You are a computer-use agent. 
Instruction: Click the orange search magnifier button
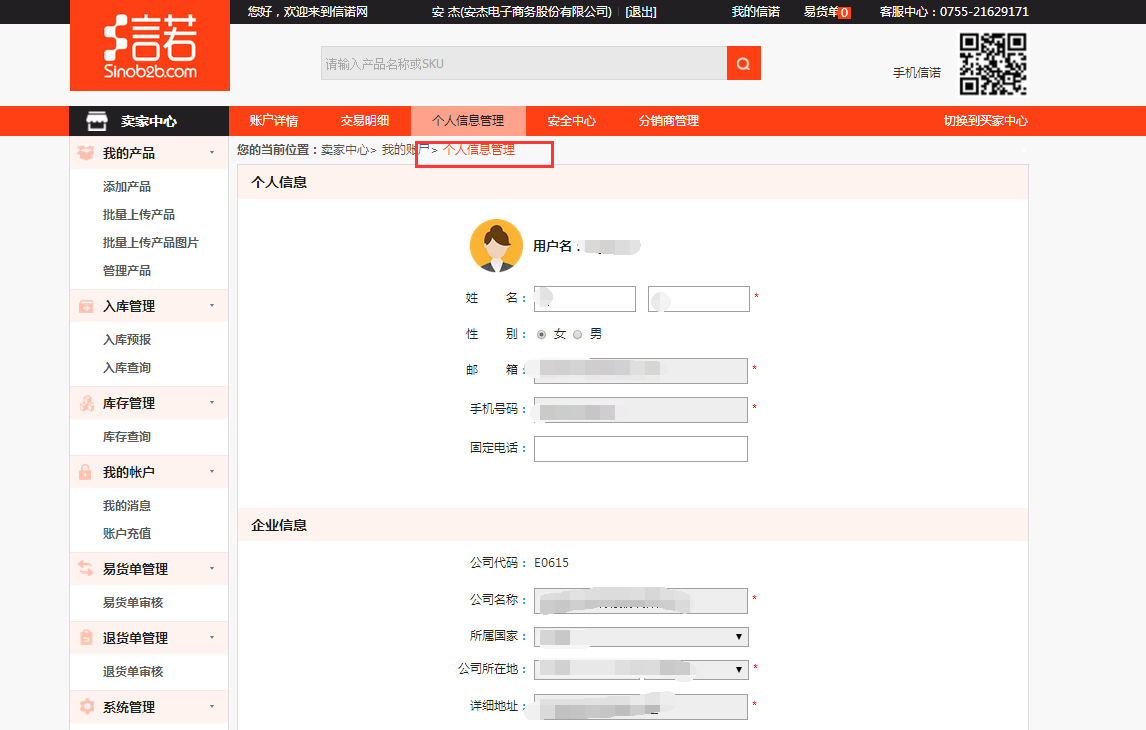point(743,63)
